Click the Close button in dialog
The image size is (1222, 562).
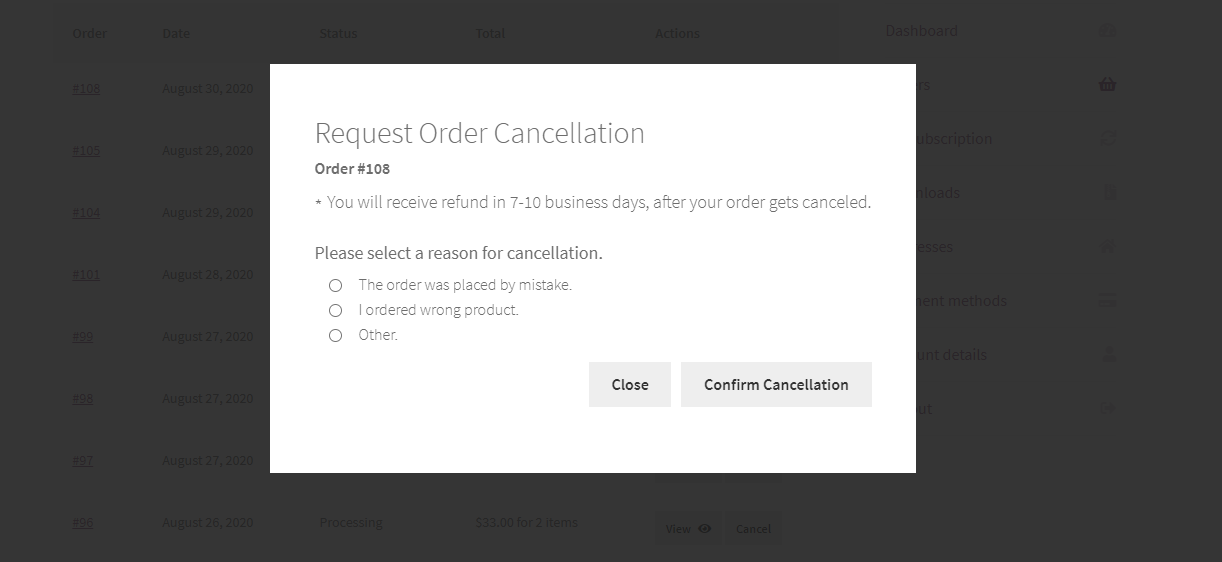coord(630,384)
